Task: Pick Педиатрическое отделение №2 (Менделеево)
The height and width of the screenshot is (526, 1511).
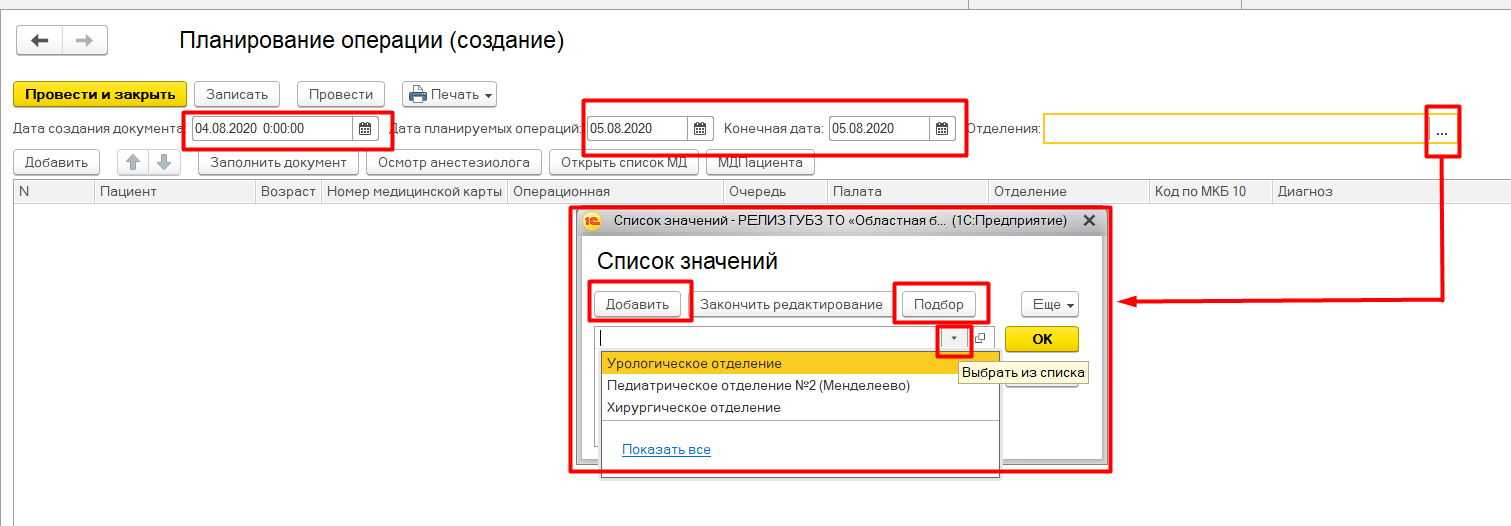Action: (x=758, y=385)
